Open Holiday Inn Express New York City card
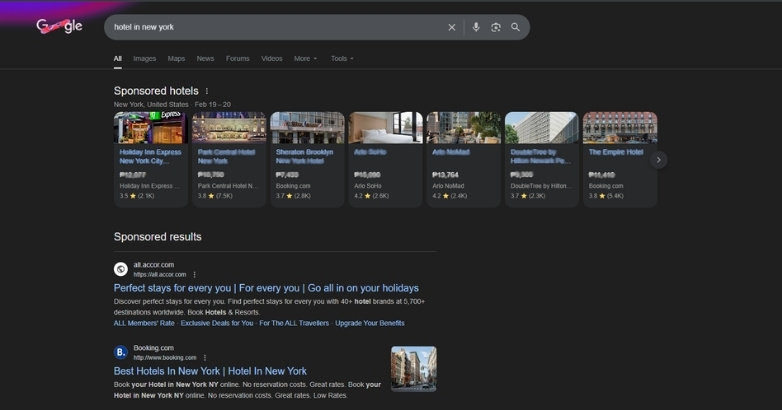 coord(151,159)
